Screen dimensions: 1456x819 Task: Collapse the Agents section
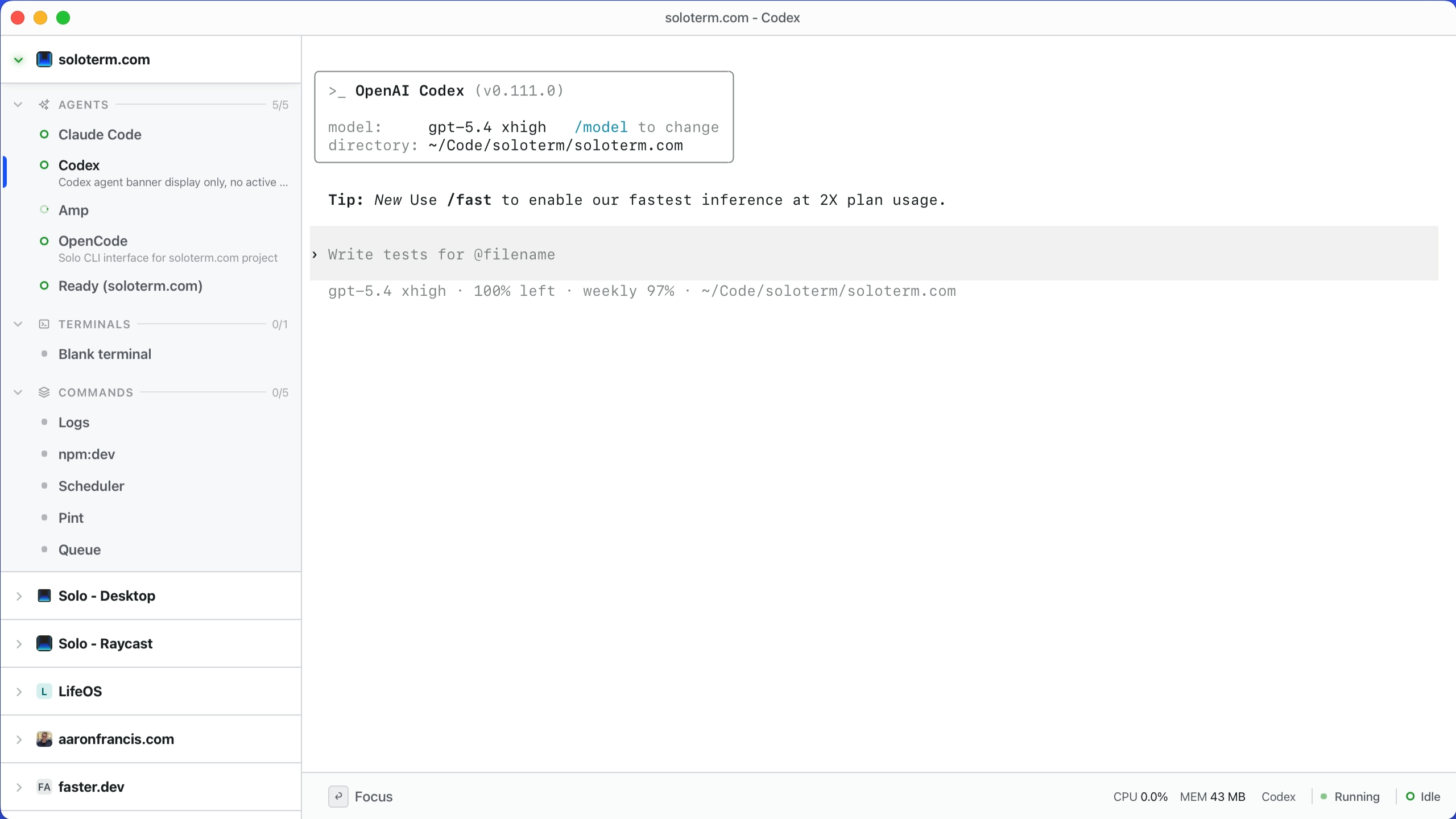tap(18, 105)
